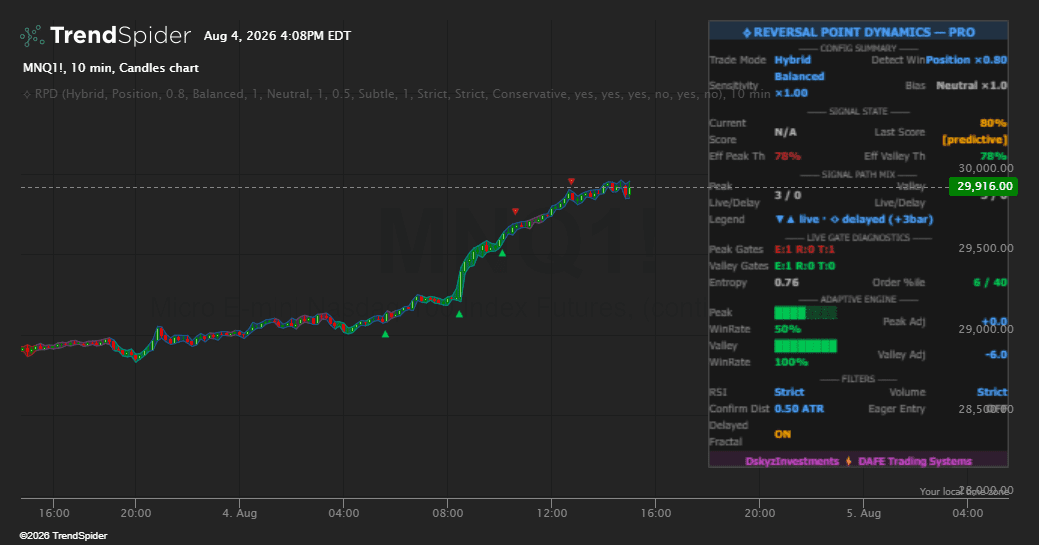Click the diamond icon before the RPD indicator label
The height and width of the screenshot is (545, 1039).
click(x=27, y=94)
